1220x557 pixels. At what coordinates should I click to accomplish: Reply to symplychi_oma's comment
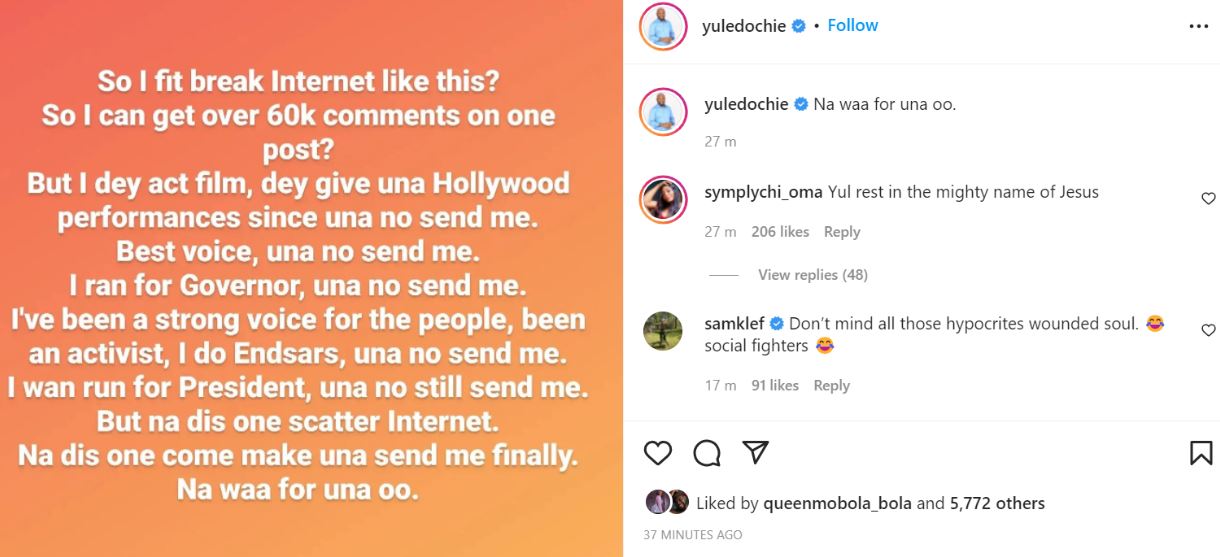(842, 232)
